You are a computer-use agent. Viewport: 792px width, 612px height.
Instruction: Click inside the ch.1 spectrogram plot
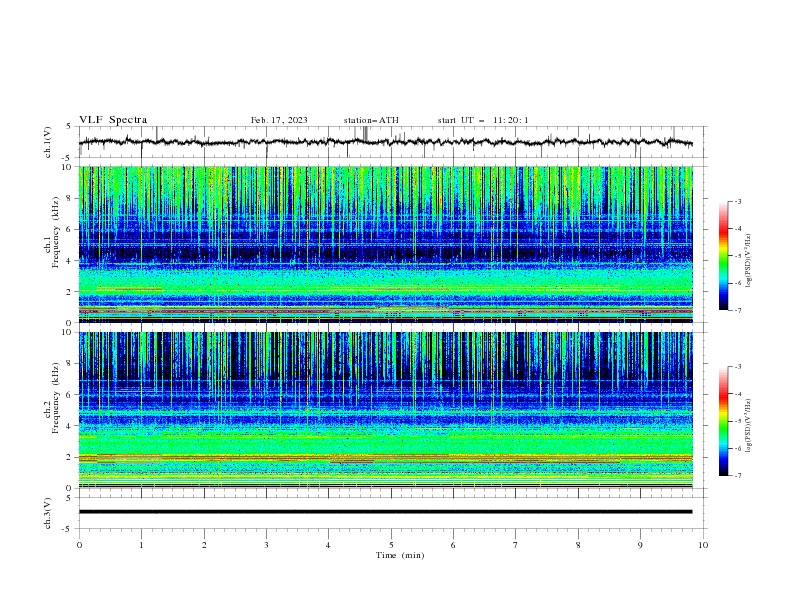coord(386,244)
